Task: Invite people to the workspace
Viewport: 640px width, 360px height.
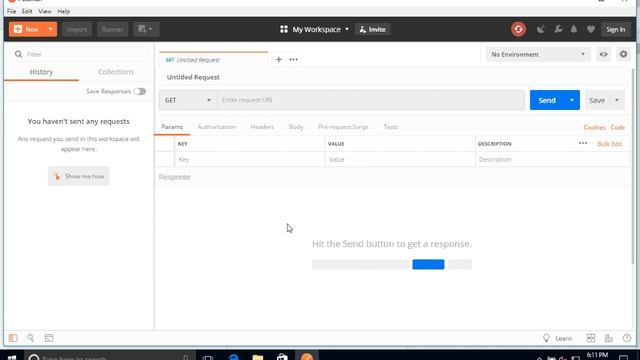Action: 373,29
